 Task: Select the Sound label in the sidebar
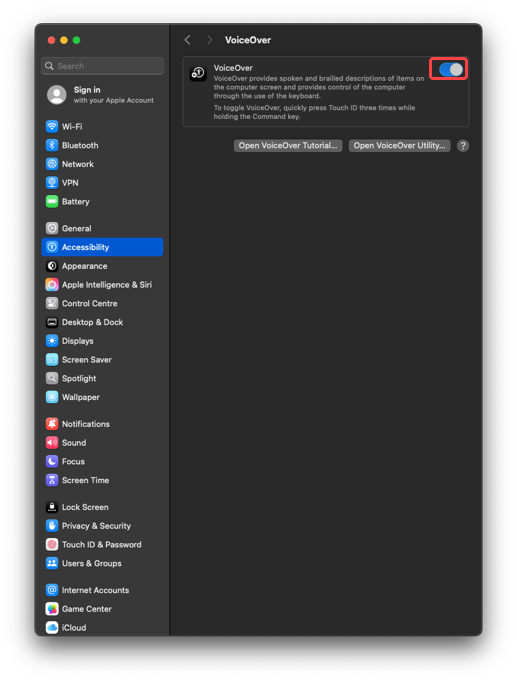click(x=74, y=443)
